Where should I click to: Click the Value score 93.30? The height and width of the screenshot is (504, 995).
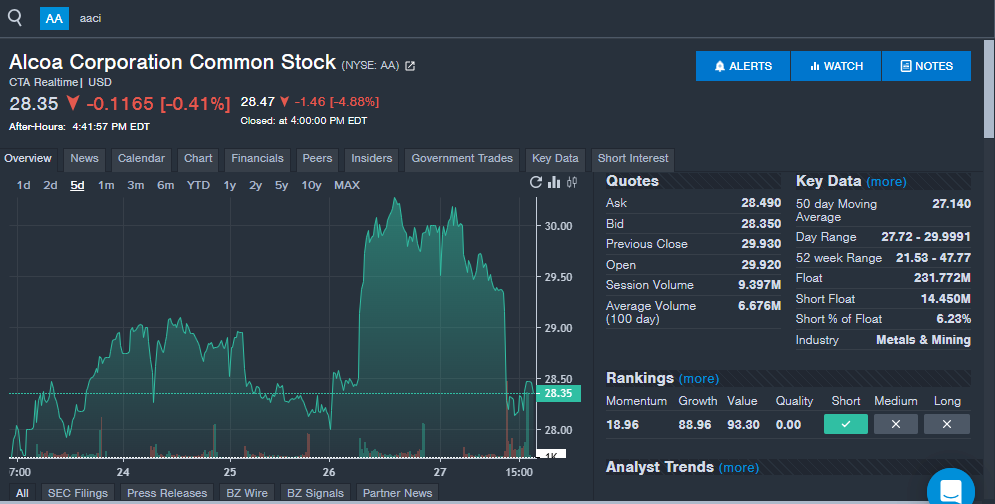(743, 425)
